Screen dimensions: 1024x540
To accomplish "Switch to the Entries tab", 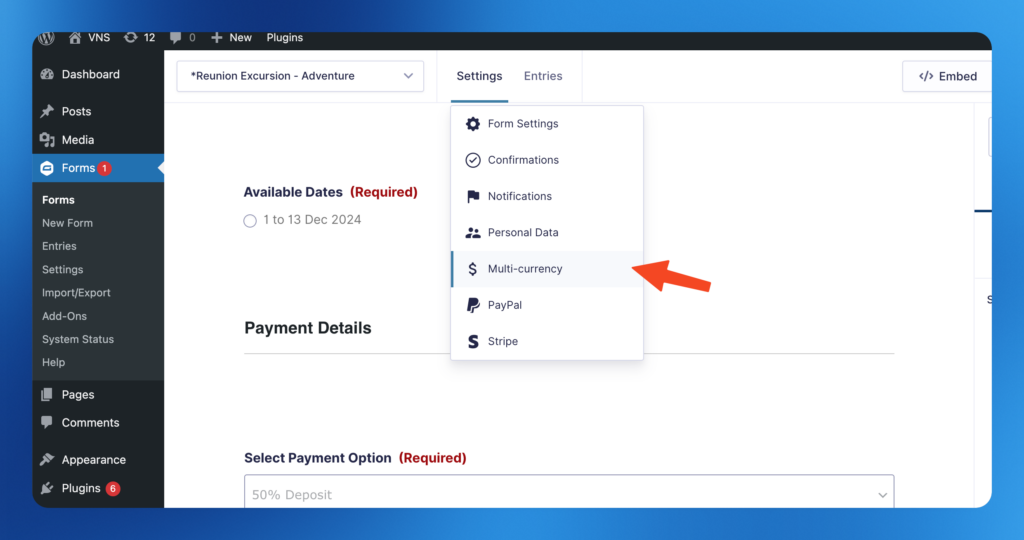I will coord(543,76).
